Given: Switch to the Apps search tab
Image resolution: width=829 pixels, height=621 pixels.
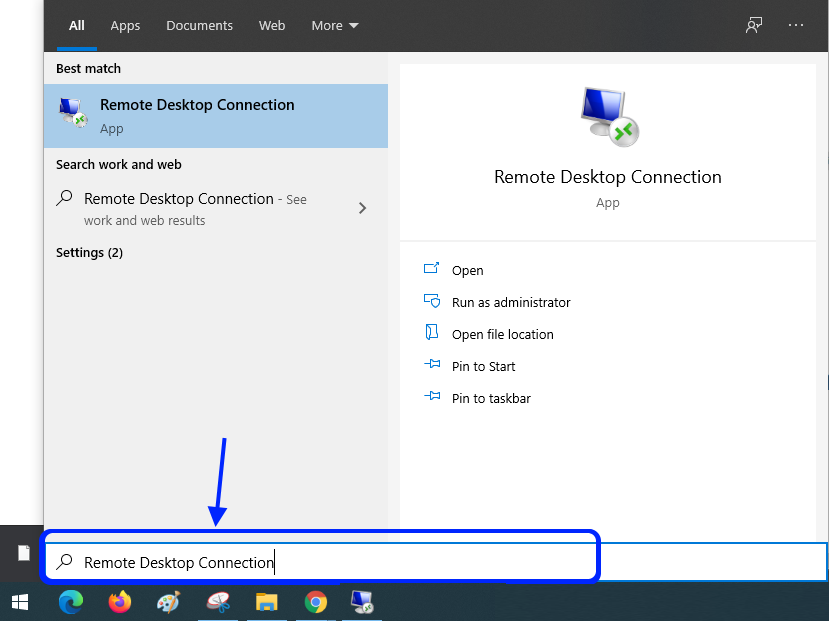Looking at the screenshot, I should tap(125, 25).
